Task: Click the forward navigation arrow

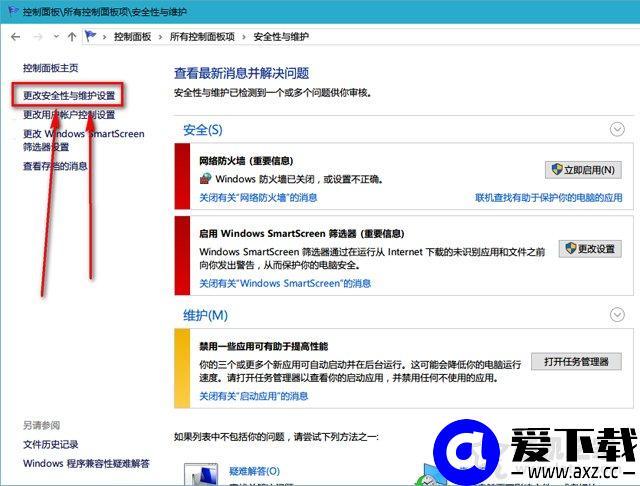Action: click(x=38, y=37)
